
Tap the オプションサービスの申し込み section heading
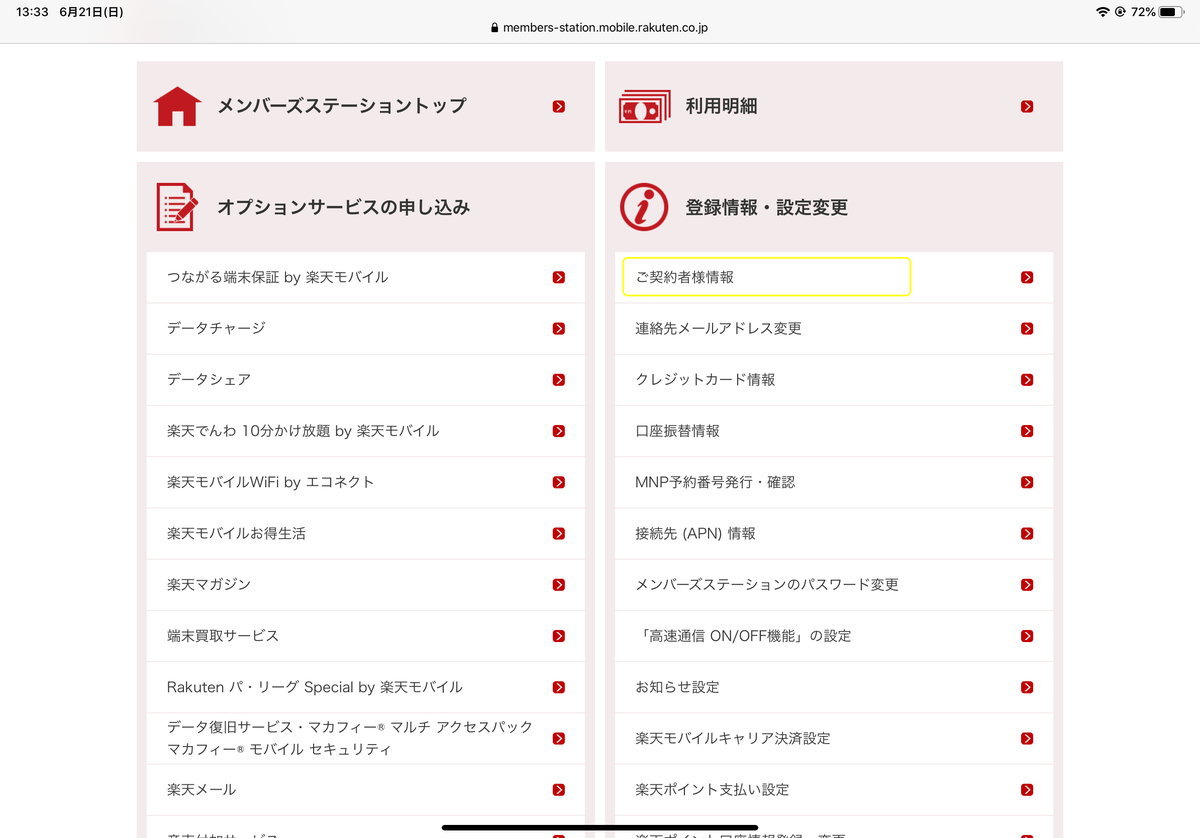point(343,207)
